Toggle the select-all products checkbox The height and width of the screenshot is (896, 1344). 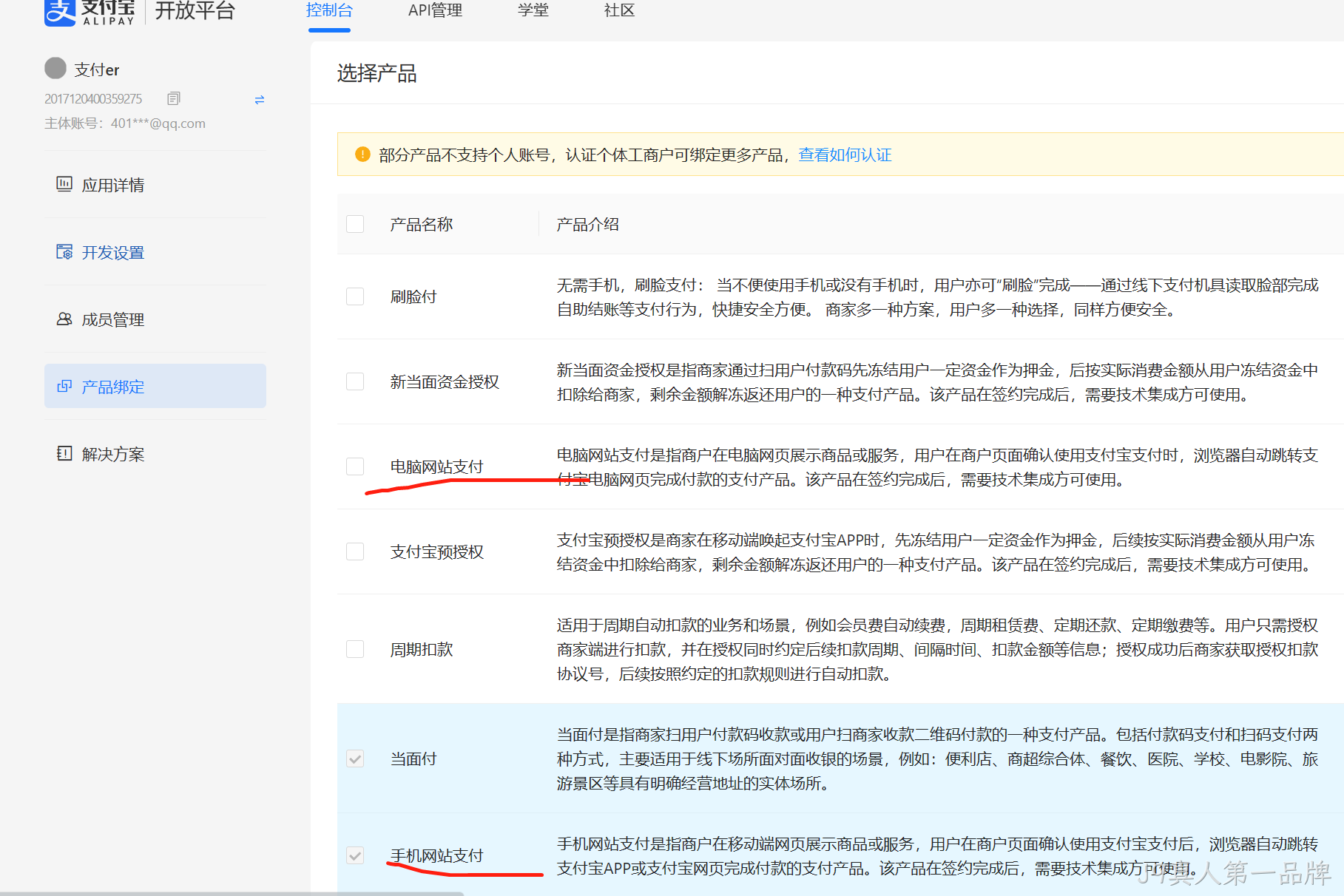355,224
